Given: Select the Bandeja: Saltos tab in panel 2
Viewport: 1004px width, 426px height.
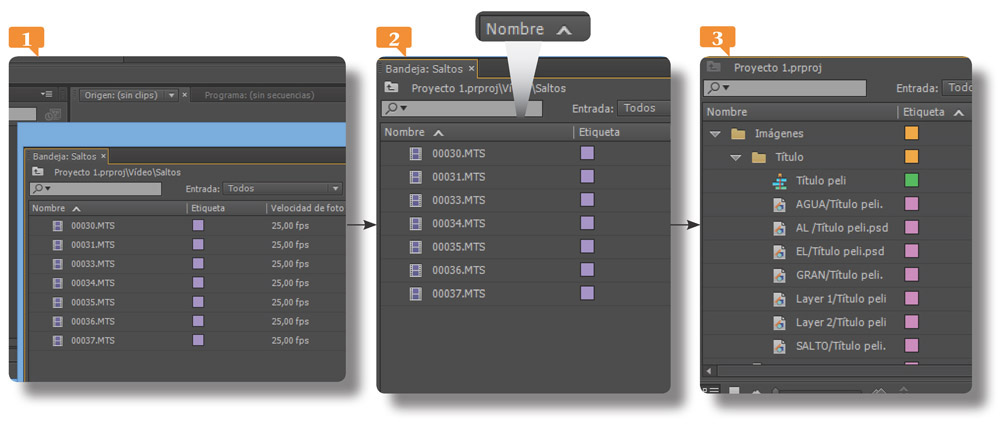Looking at the screenshot, I should point(425,68).
